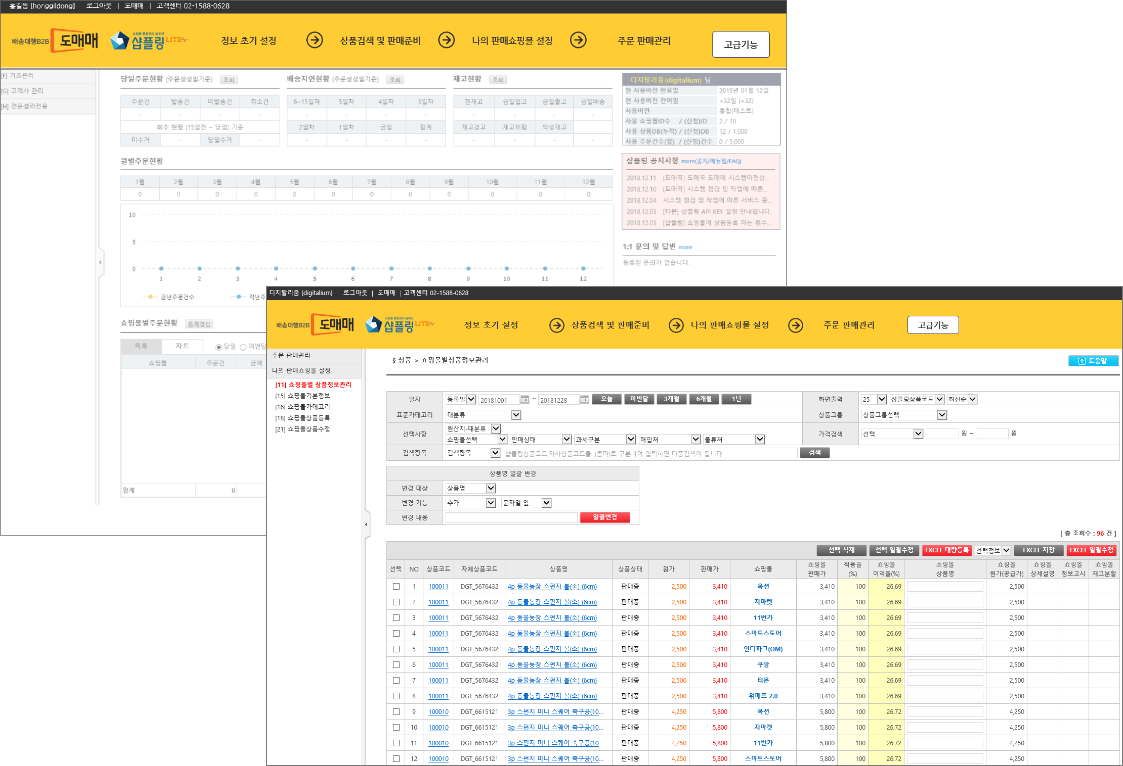This screenshot has height=766, width=1123.
Task: Select the [11] 쇼핑몰별 상품정보관리 sidebar item
Action: [313, 385]
